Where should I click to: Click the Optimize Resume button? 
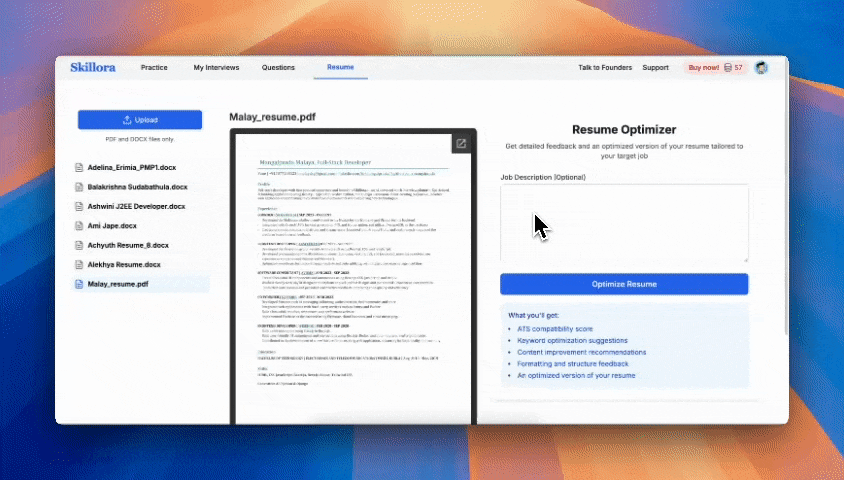point(624,284)
